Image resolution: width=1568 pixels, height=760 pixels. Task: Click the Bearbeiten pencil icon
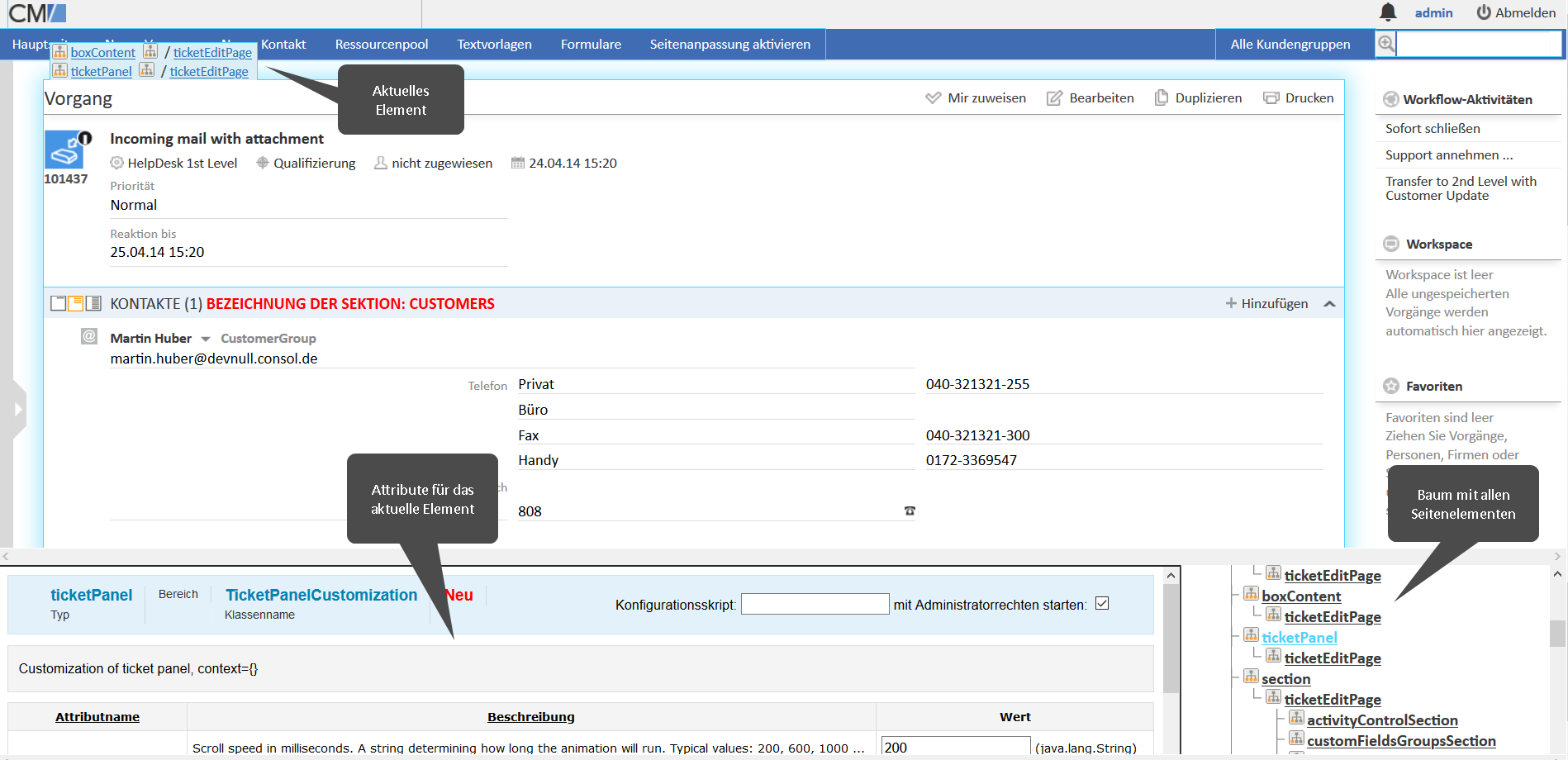coord(1054,98)
